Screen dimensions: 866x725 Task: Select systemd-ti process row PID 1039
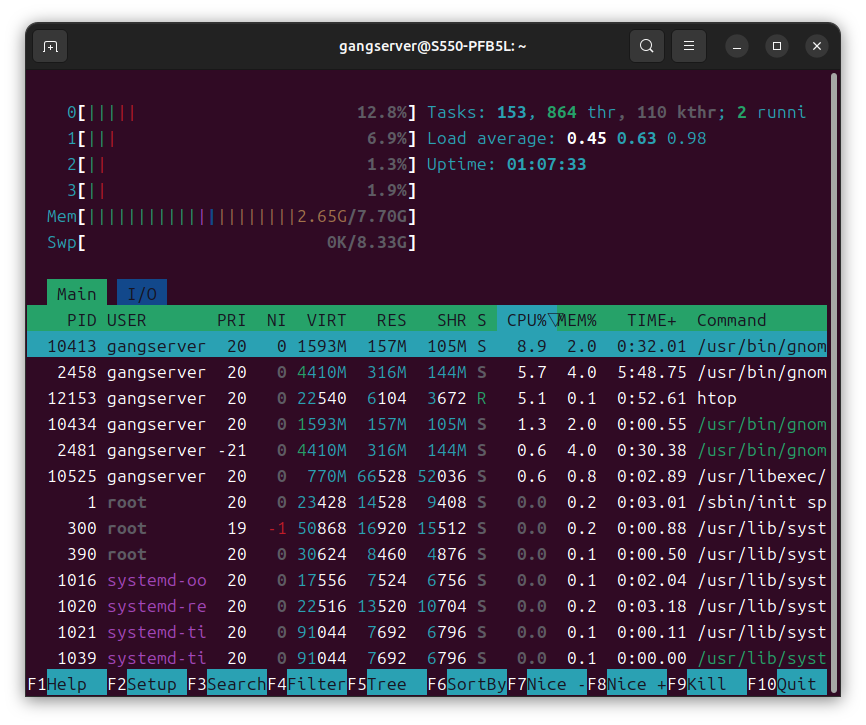(427, 658)
